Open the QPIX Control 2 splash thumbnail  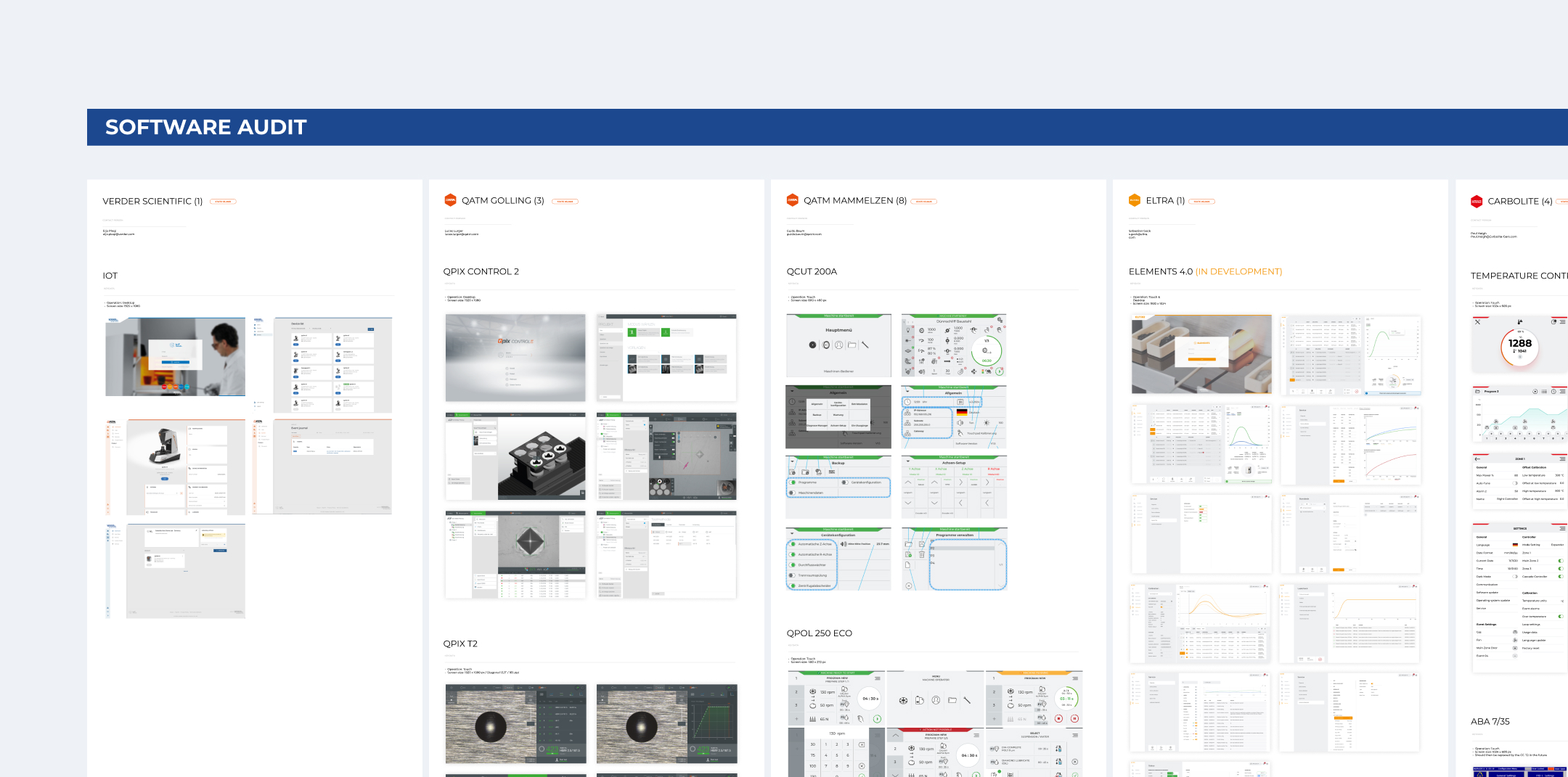515,358
